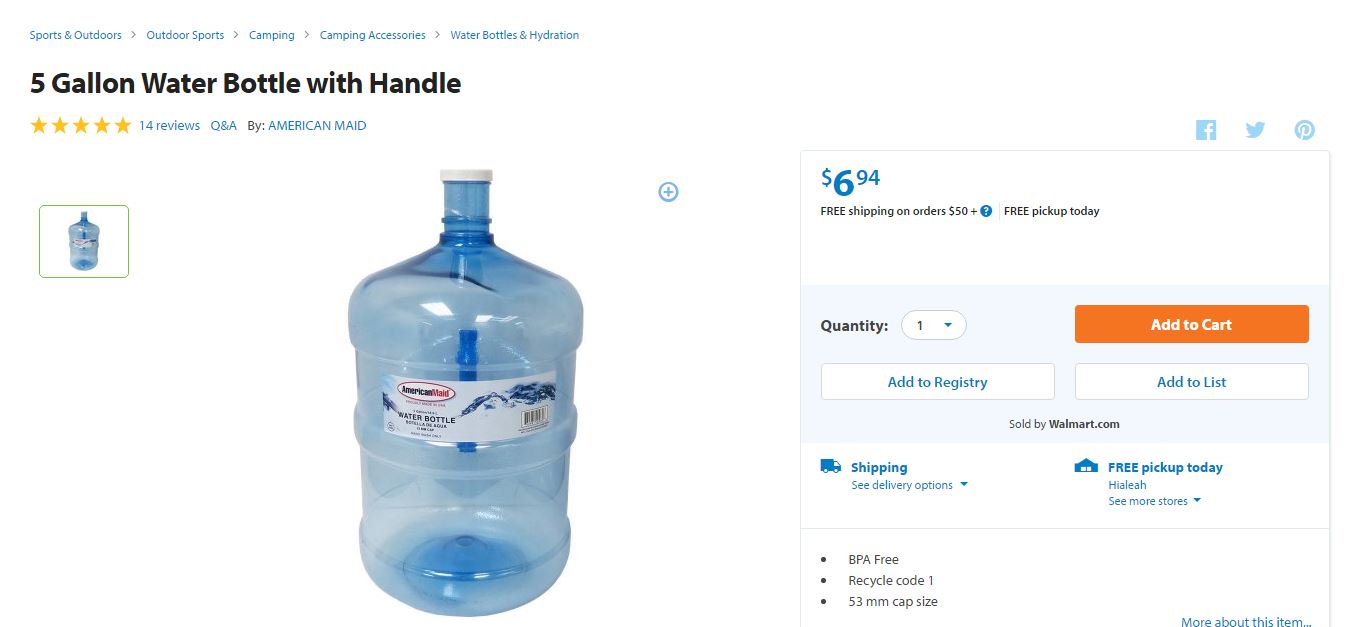Click the shipping truck icon
1362x627 pixels.
830,466
